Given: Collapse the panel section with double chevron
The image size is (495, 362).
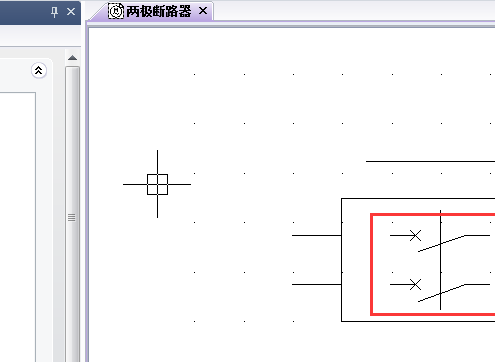Looking at the screenshot, I should point(39,70).
